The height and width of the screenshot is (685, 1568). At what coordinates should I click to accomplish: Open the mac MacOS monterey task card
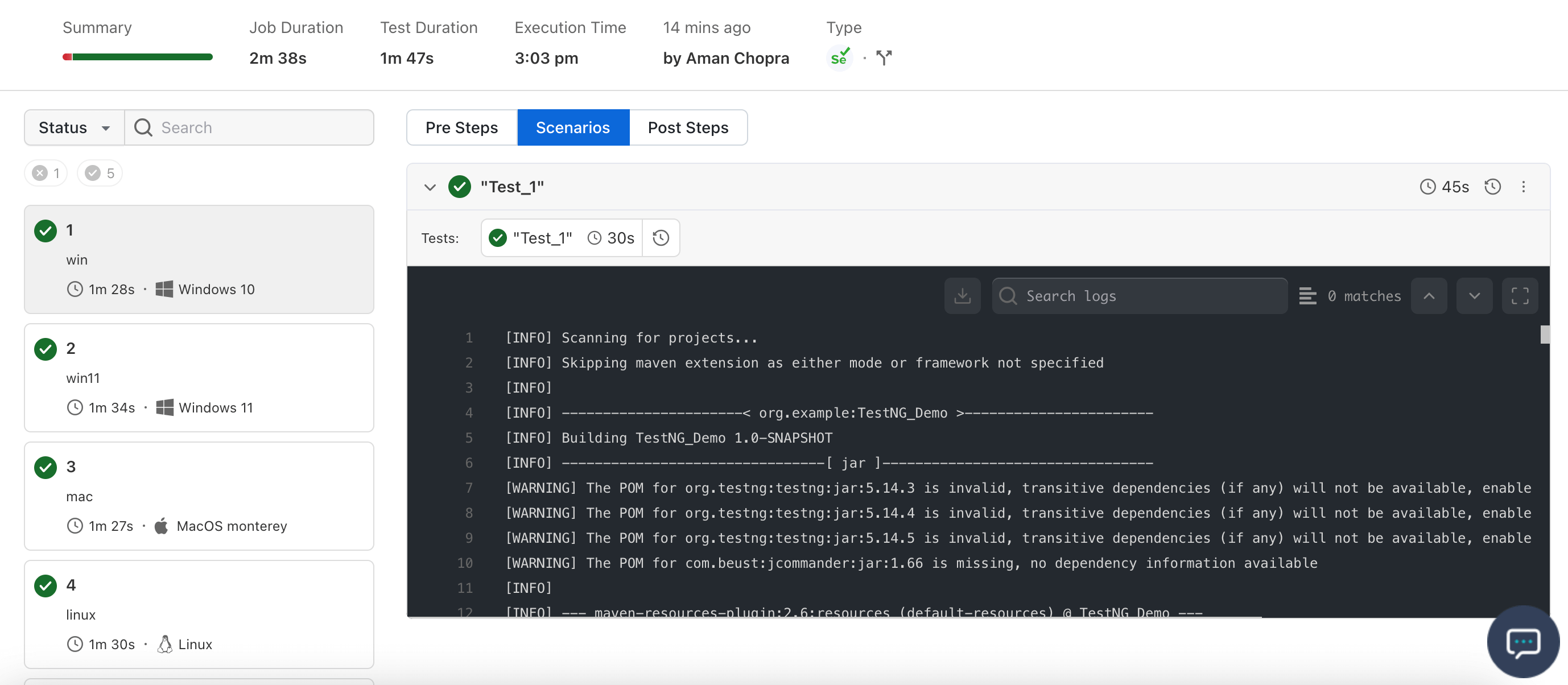199,496
